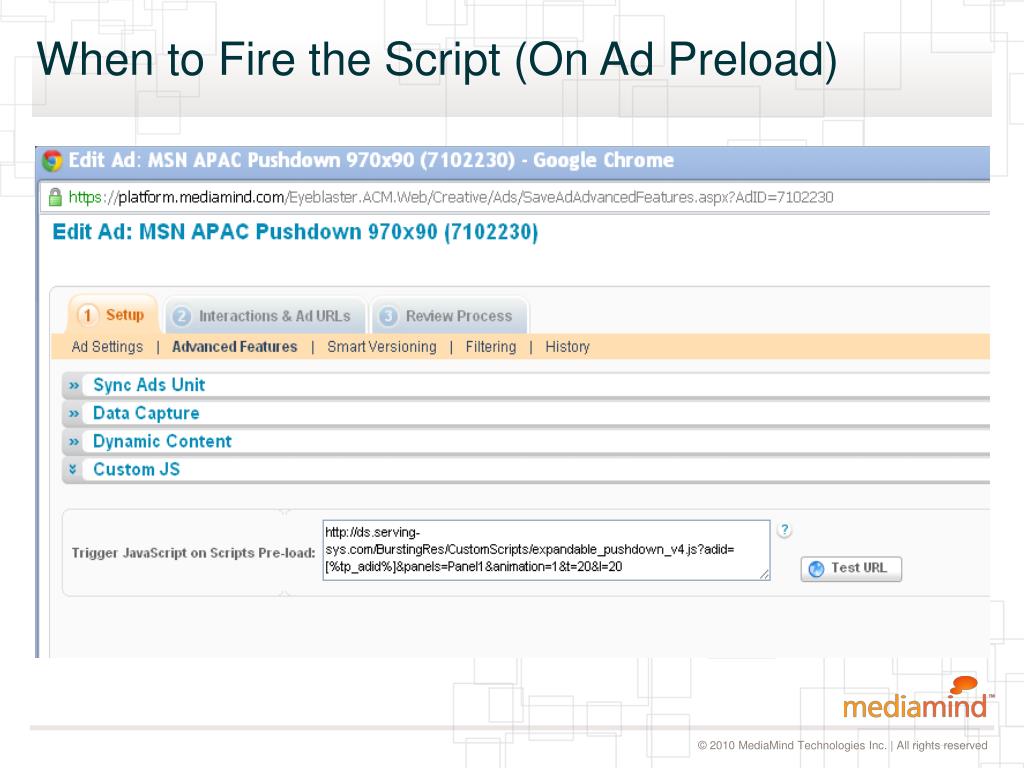
Task: Open the Filtering sub-tab
Action: (490, 347)
